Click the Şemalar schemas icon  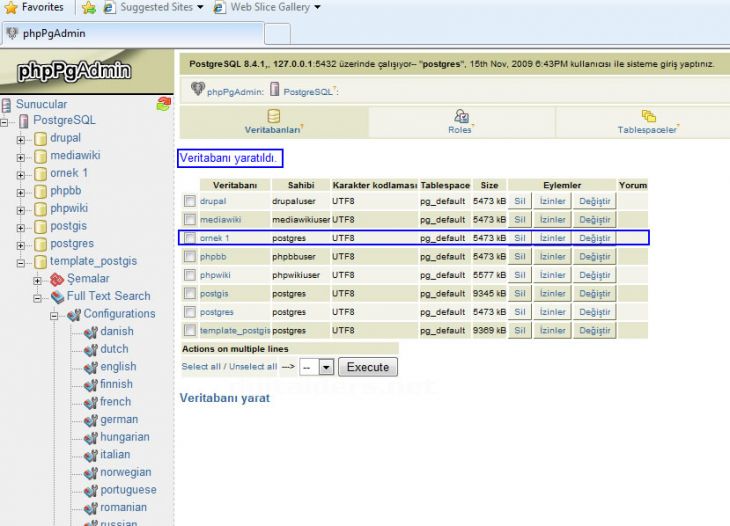(x=57, y=279)
